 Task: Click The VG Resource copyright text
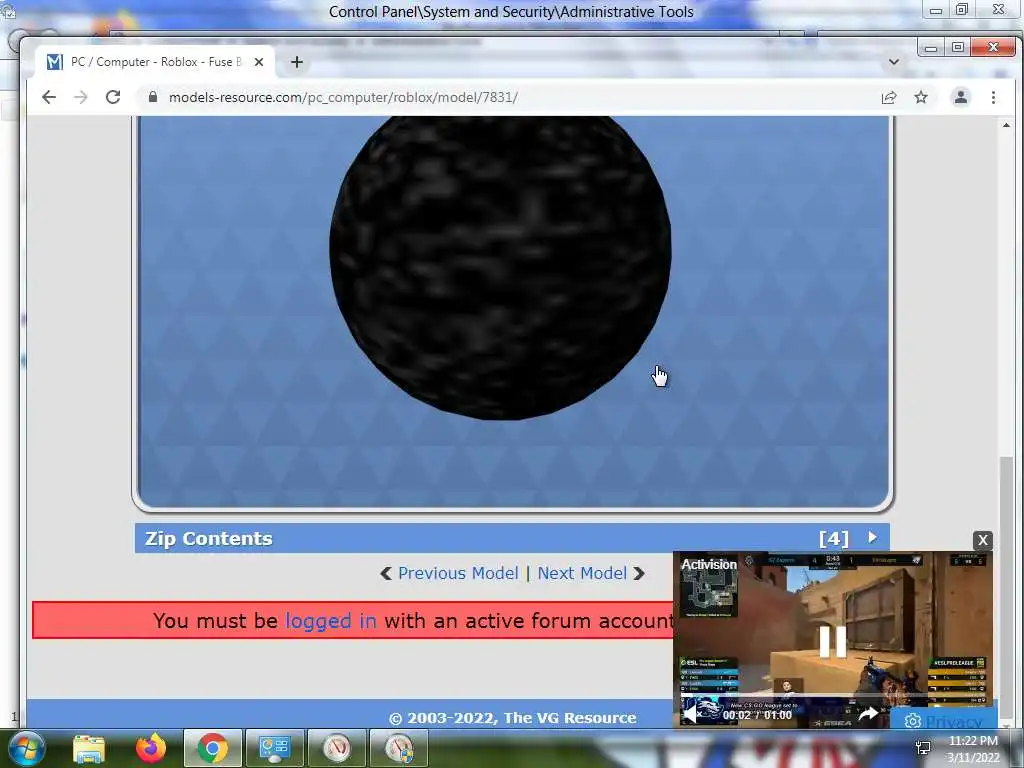pos(513,718)
